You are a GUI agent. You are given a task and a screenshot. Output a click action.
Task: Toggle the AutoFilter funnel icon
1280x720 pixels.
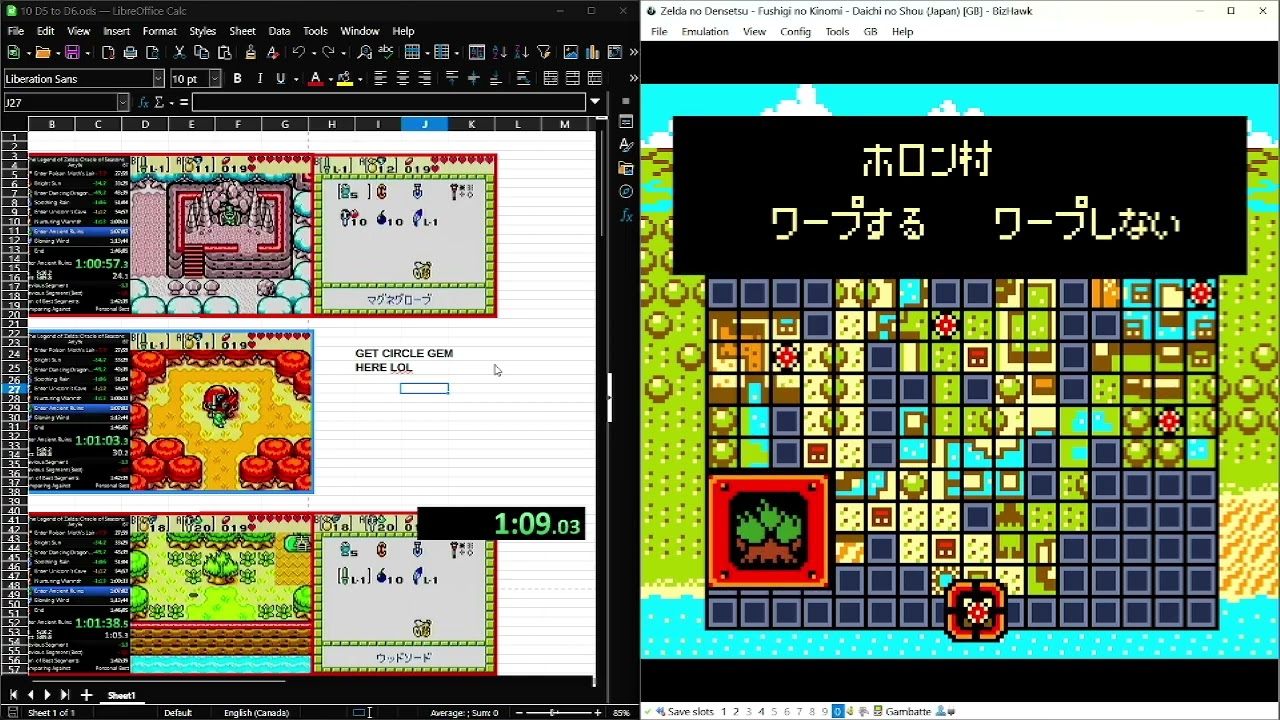[x=544, y=52]
